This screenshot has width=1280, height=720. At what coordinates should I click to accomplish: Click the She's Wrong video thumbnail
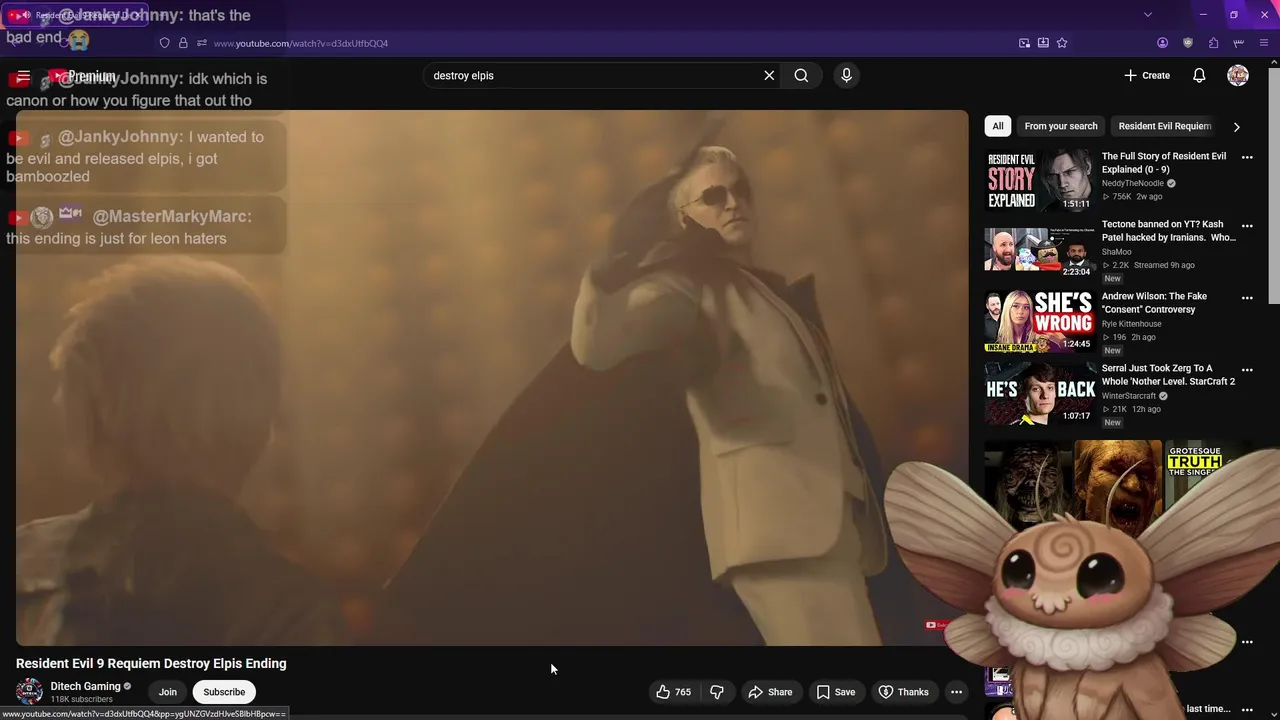click(1039, 322)
